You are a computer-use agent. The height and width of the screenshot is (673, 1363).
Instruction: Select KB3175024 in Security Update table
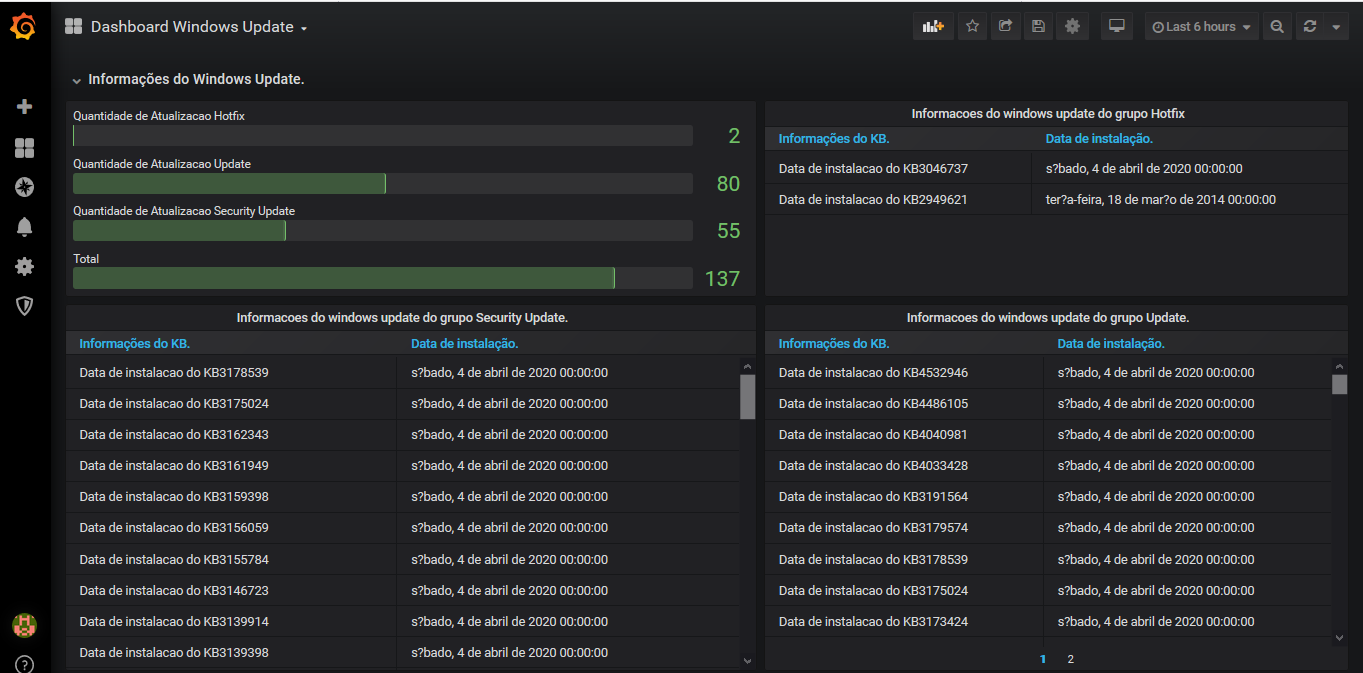pyautogui.click(x=403, y=404)
